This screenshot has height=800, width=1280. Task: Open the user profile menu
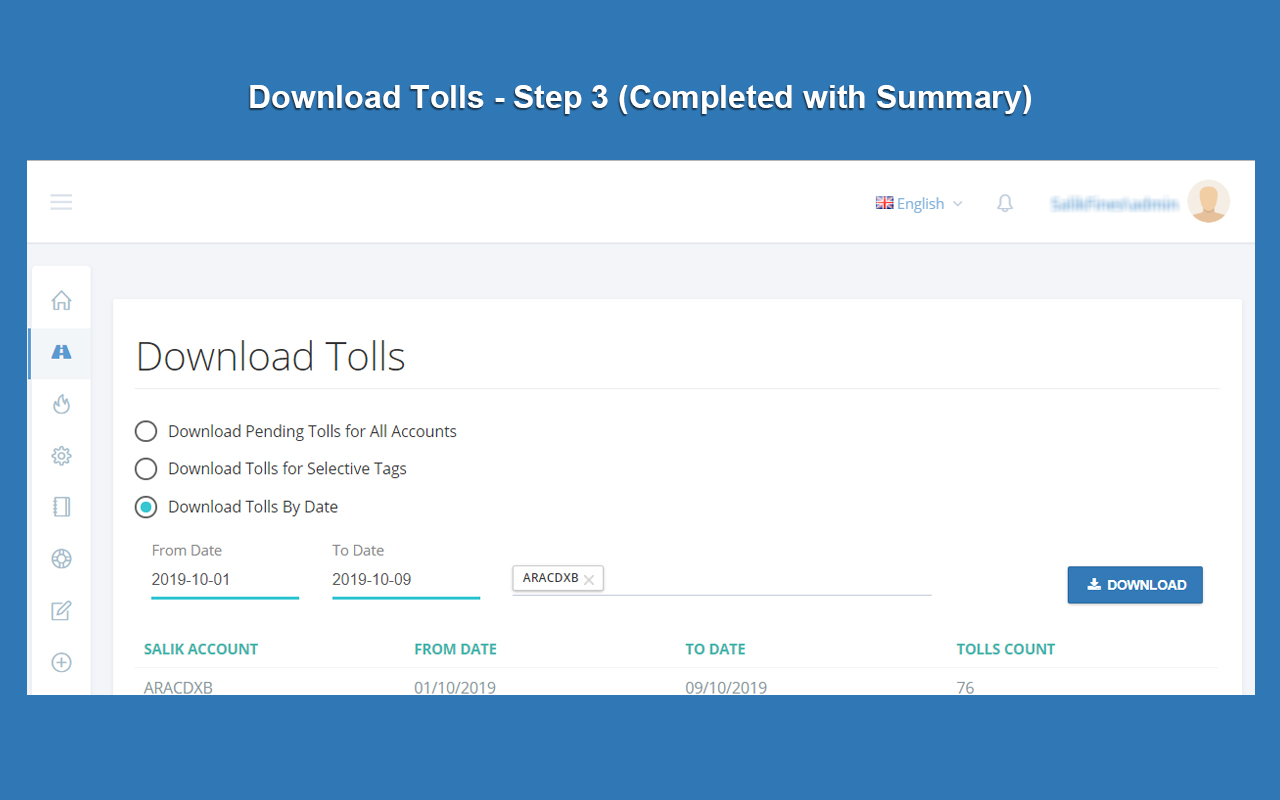[1208, 201]
